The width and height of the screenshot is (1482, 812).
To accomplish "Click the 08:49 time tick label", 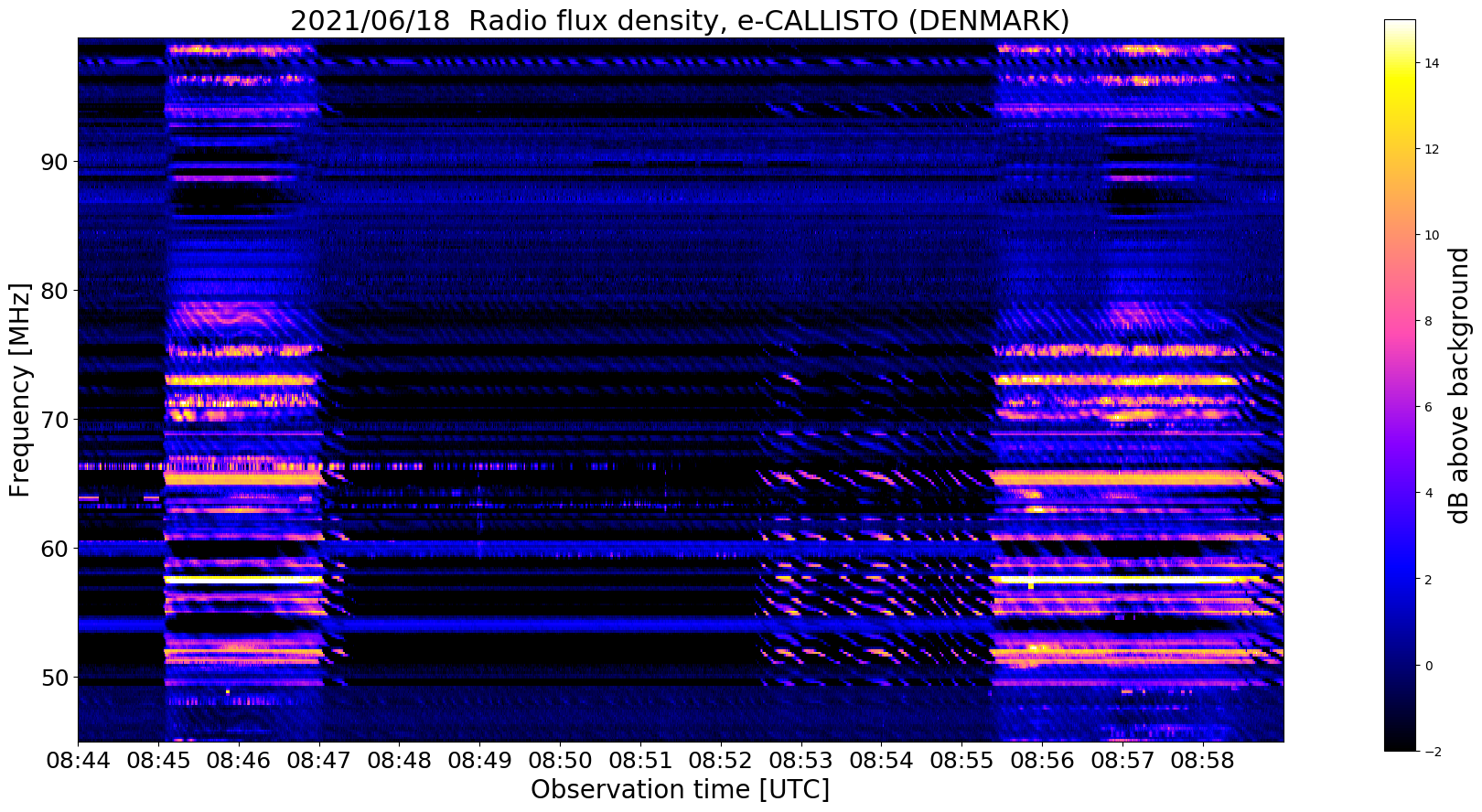I will click(479, 760).
